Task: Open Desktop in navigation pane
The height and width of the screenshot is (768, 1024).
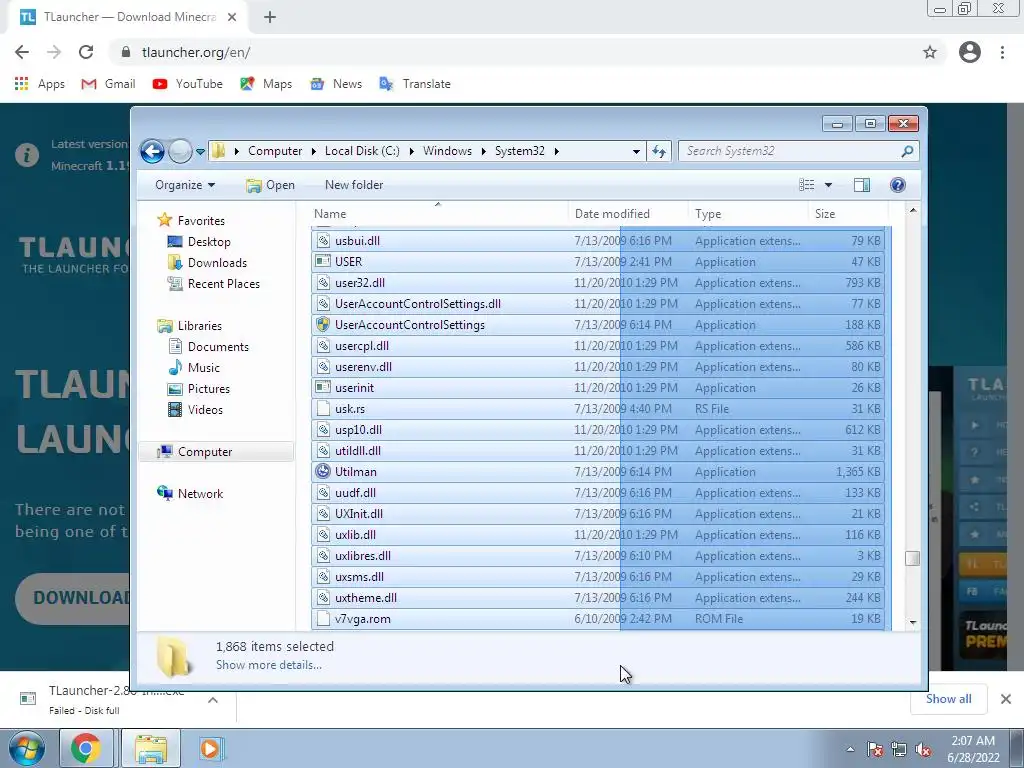Action: pos(209,242)
